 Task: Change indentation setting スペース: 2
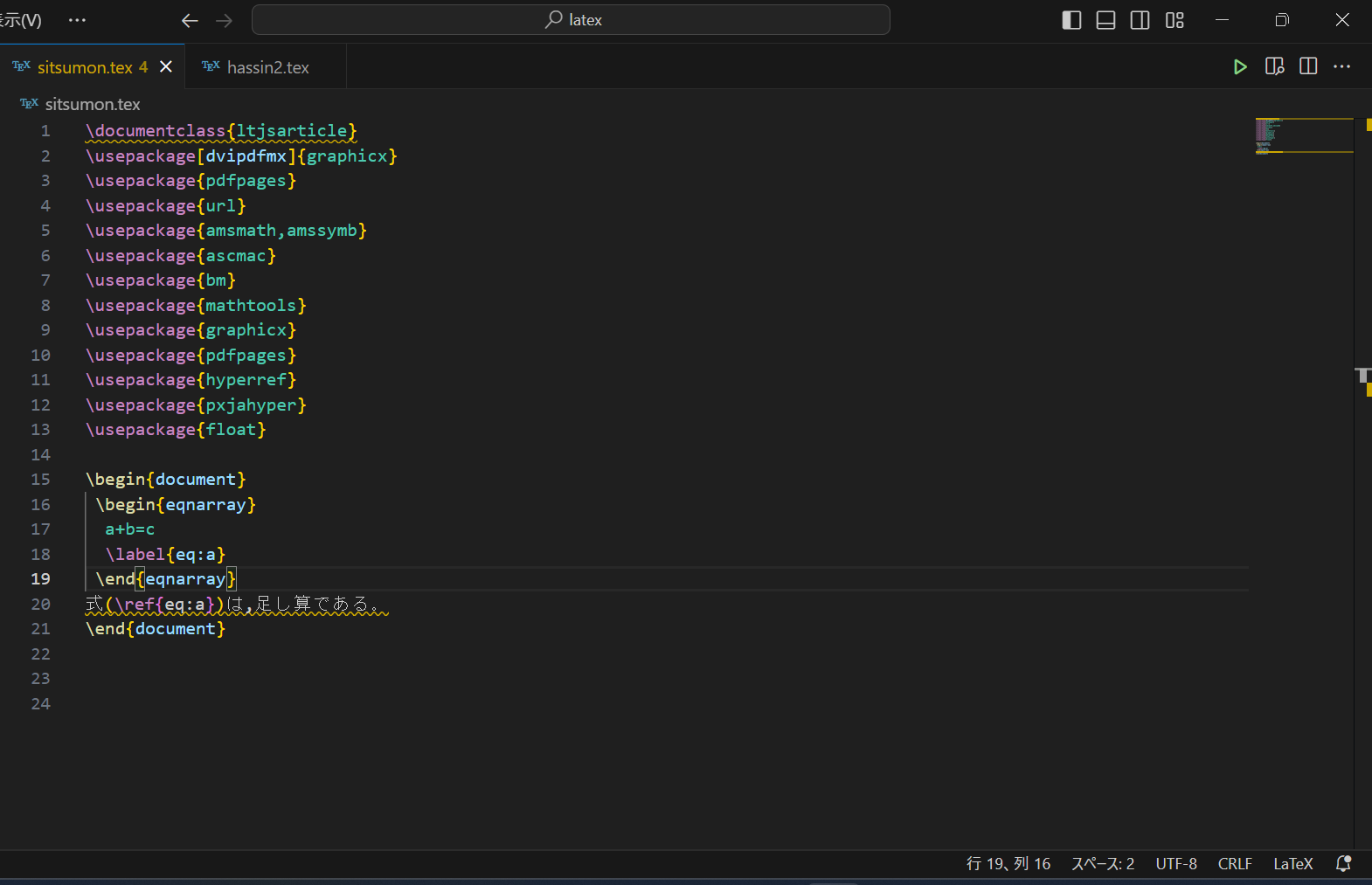[x=1103, y=864]
